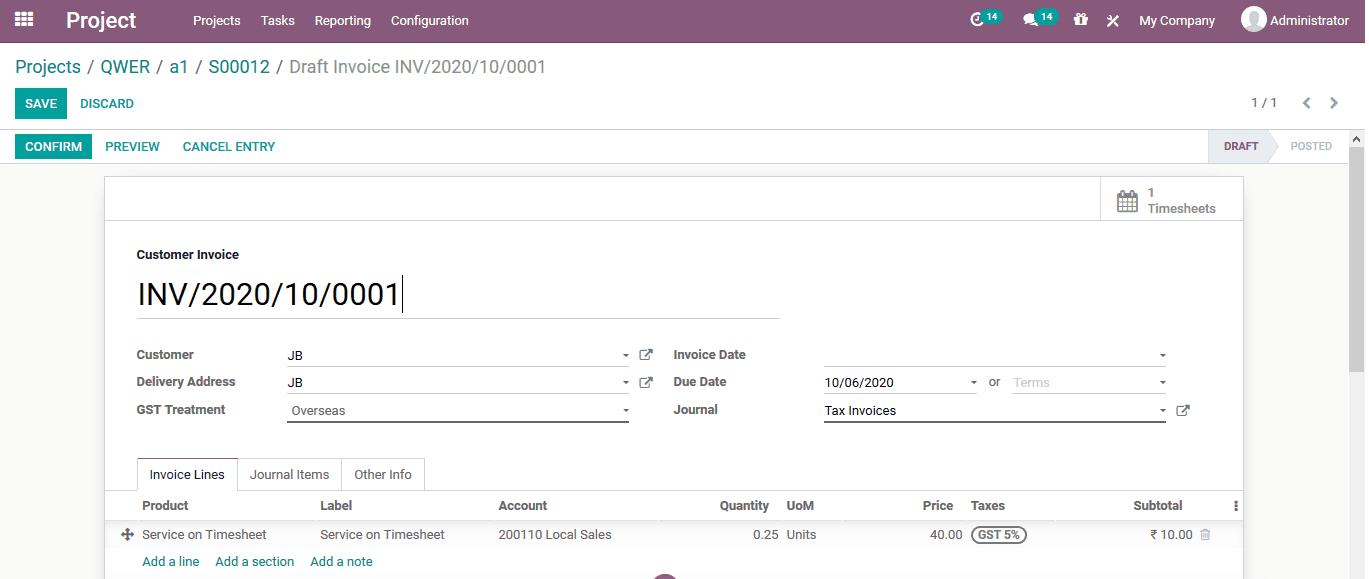1369x579 pixels.
Task: Open the S00012 breadcrumb link
Action: tap(239, 66)
